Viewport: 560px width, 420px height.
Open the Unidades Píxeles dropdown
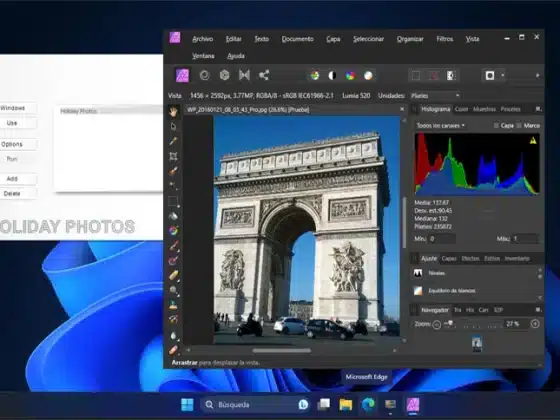point(435,96)
